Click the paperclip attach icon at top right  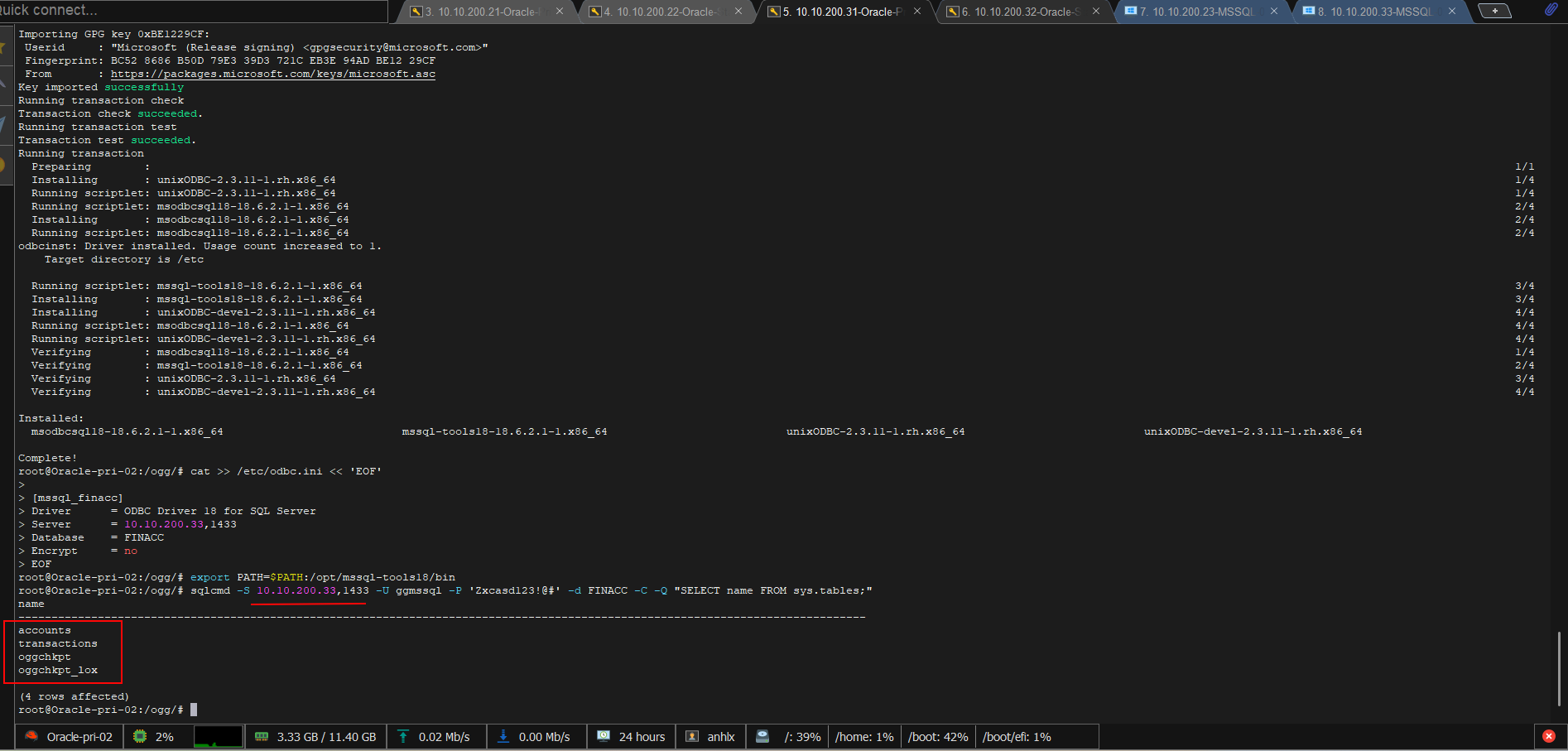point(1551,10)
